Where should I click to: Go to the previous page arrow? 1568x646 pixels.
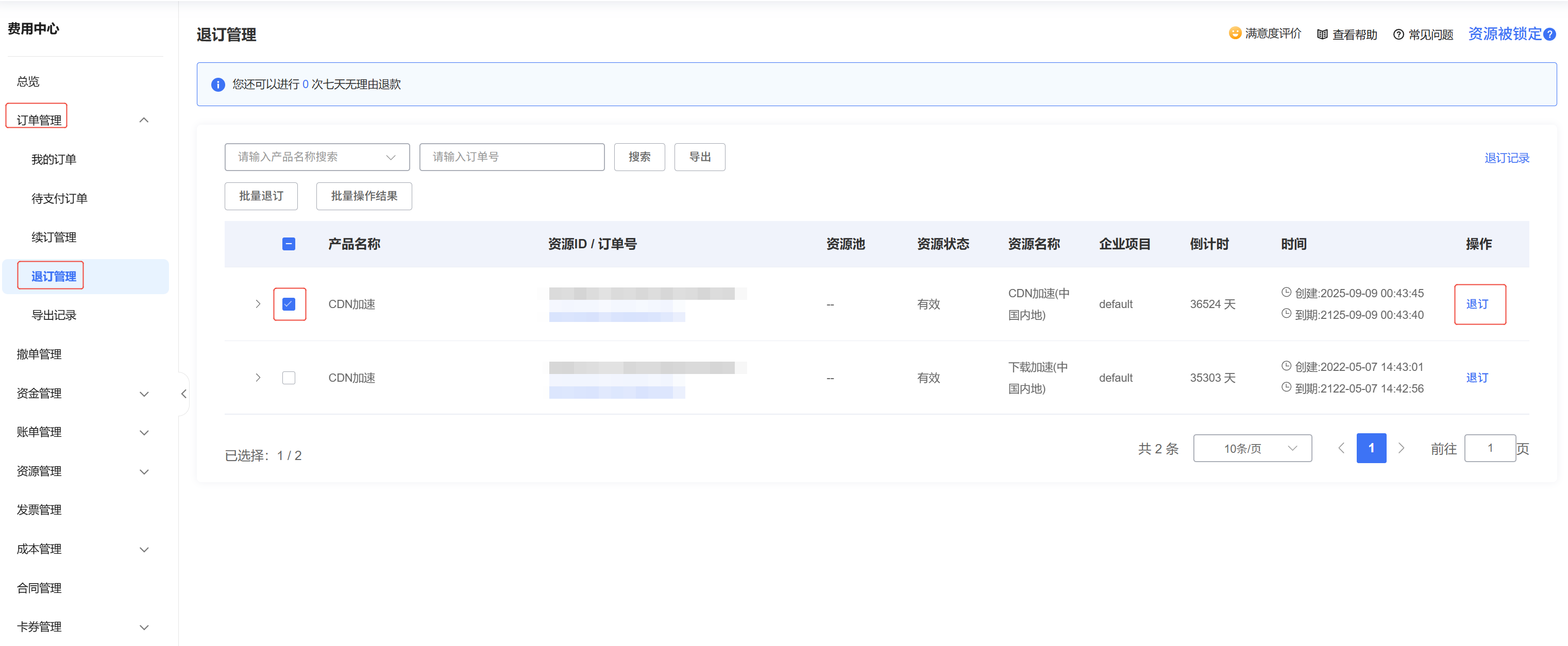[x=1341, y=448]
